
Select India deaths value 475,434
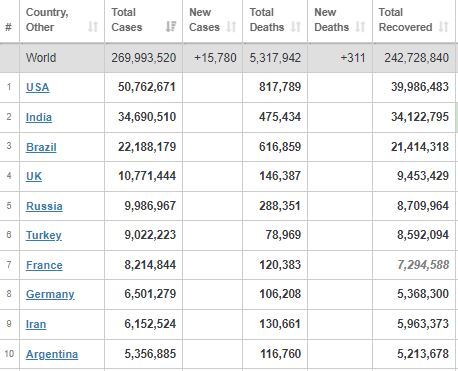point(280,117)
